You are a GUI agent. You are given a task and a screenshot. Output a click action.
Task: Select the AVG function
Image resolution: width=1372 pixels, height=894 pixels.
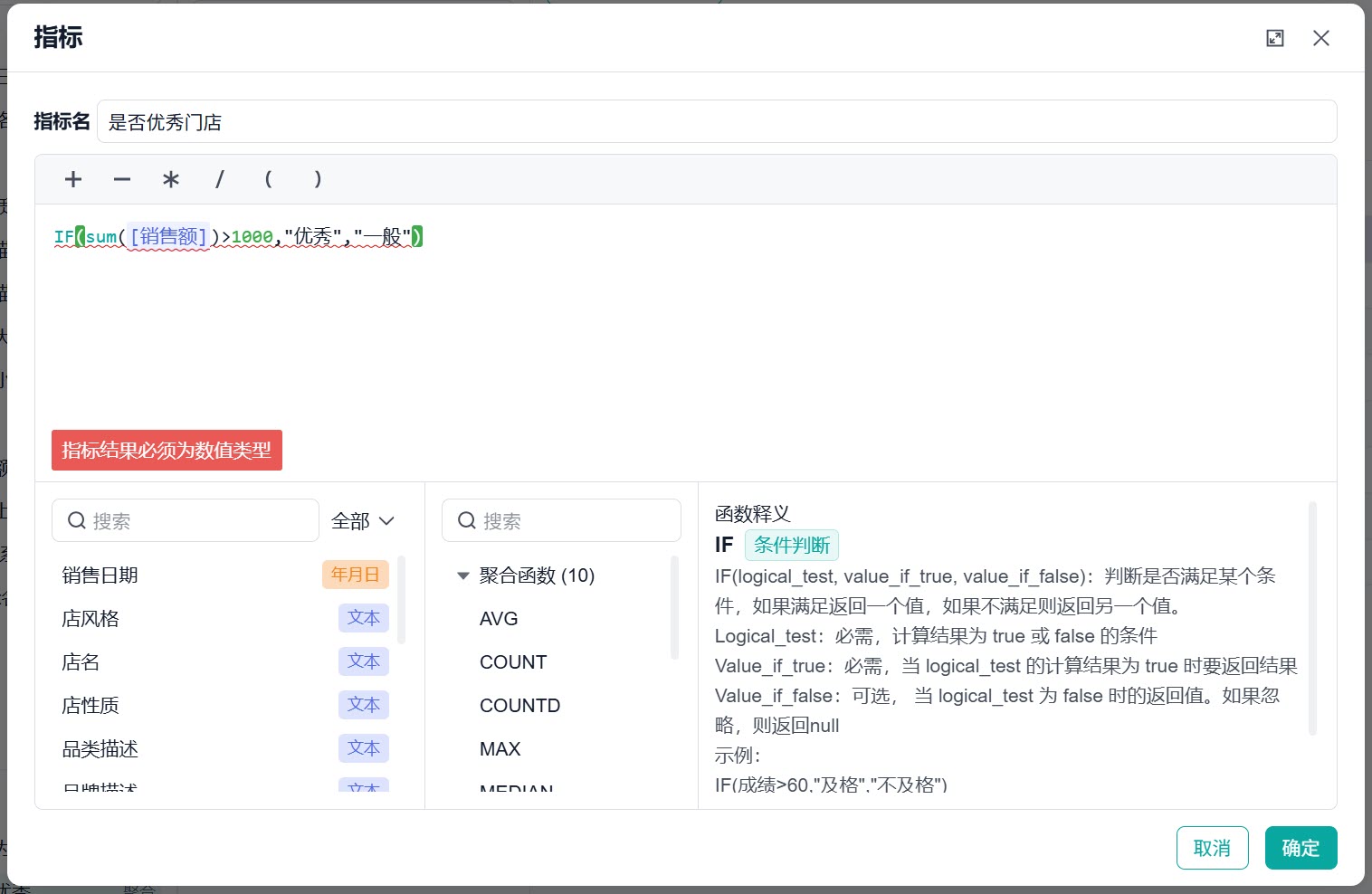499,619
